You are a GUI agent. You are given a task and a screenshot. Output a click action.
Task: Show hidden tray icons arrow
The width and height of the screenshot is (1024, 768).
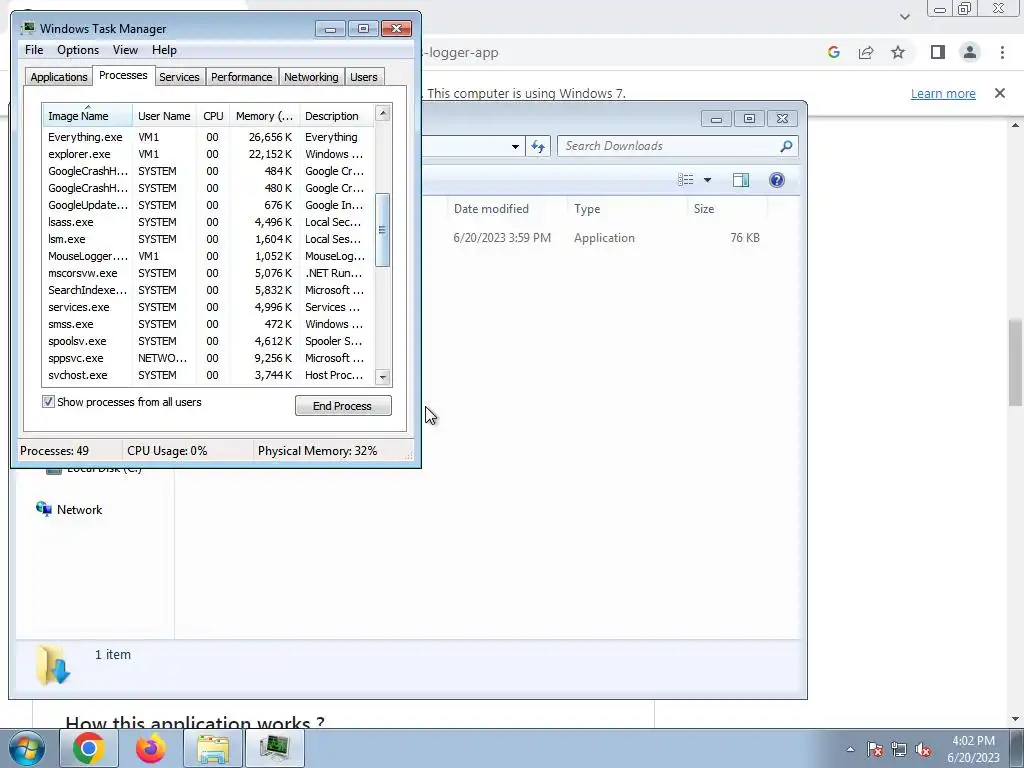click(850, 749)
